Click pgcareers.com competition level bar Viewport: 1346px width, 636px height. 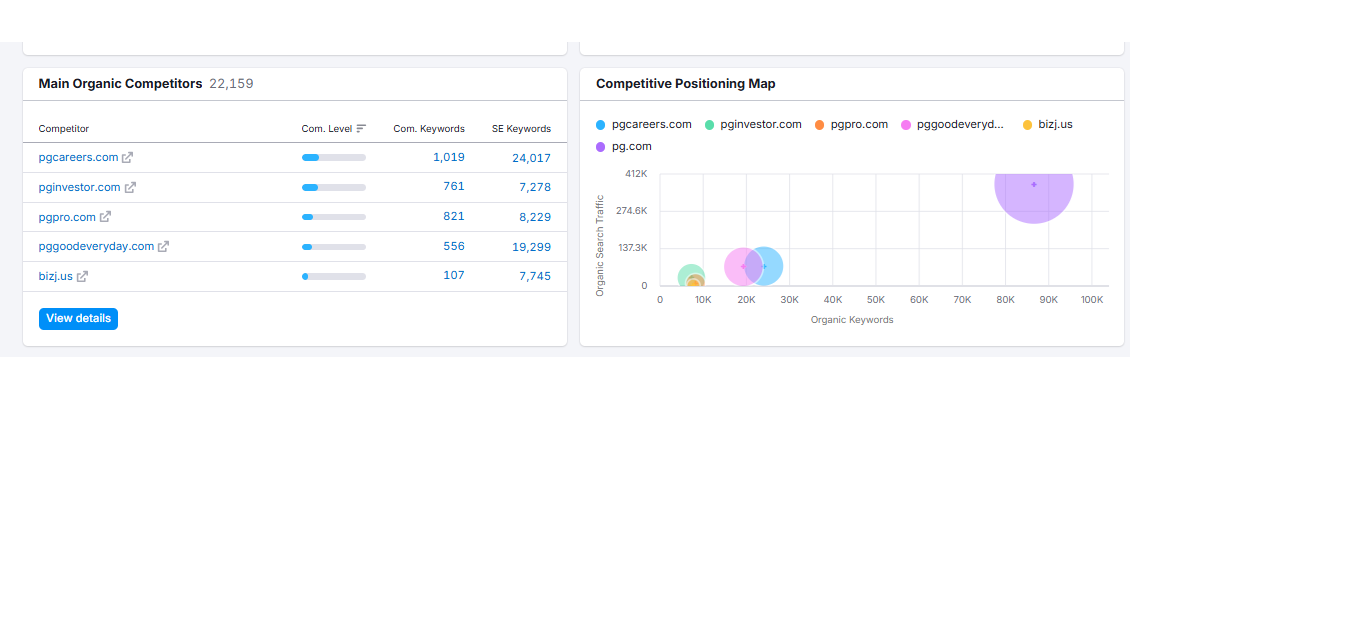pyautogui.click(x=334, y=158)
